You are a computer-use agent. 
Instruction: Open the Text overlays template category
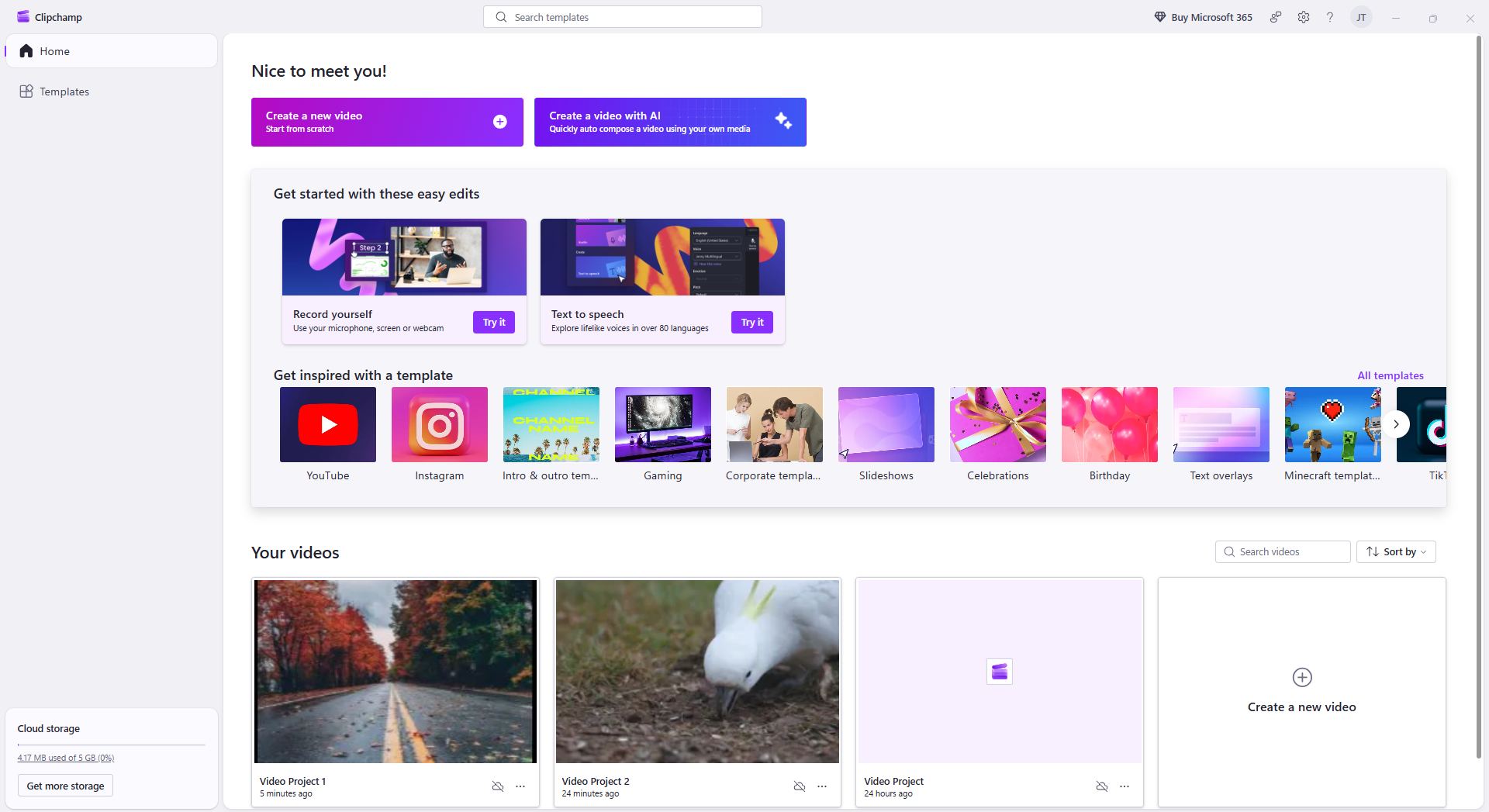pyautogui.click(x=1221, y=434)
